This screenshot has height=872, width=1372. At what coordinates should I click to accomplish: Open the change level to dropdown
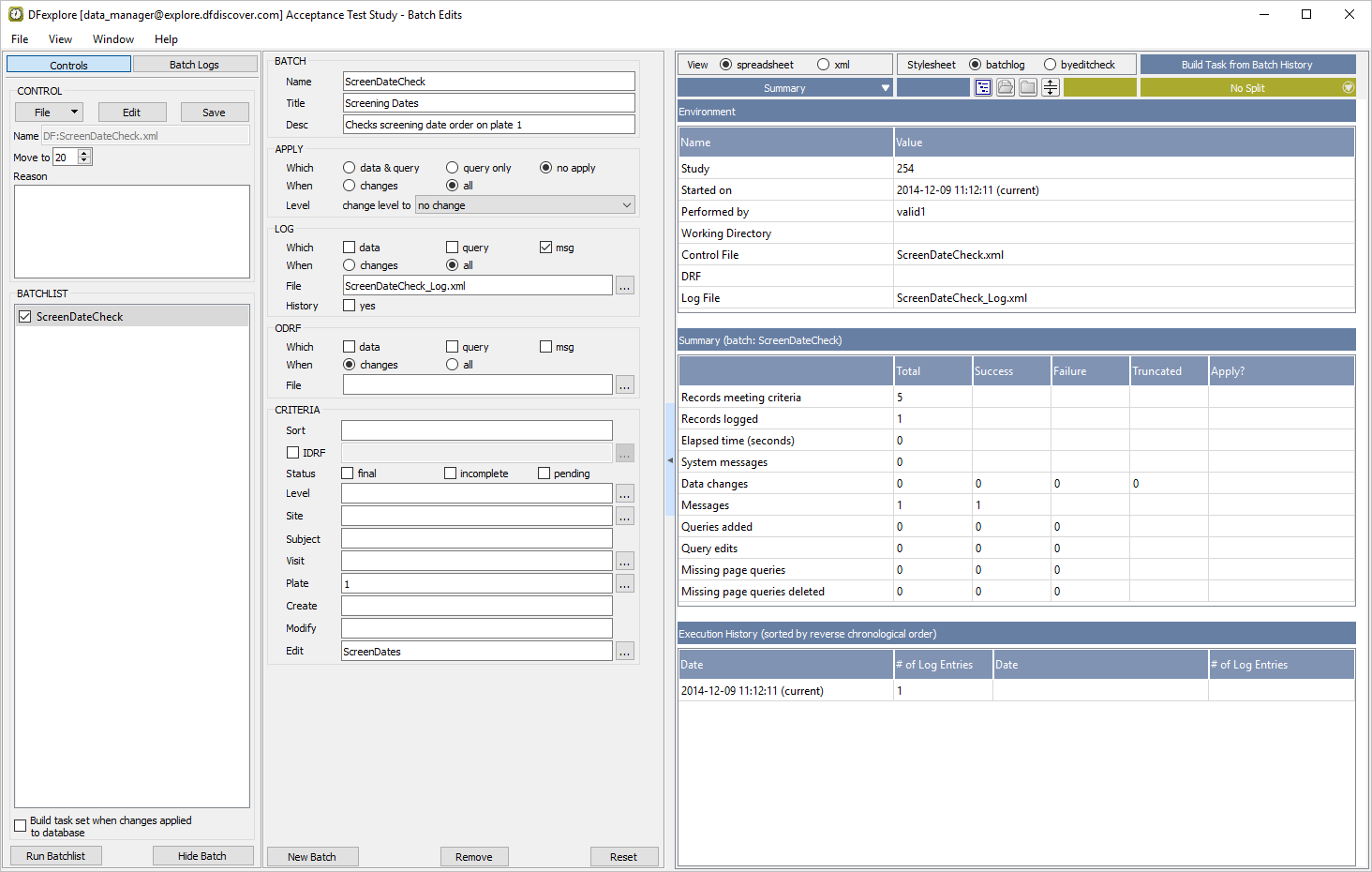coord(525,205)
